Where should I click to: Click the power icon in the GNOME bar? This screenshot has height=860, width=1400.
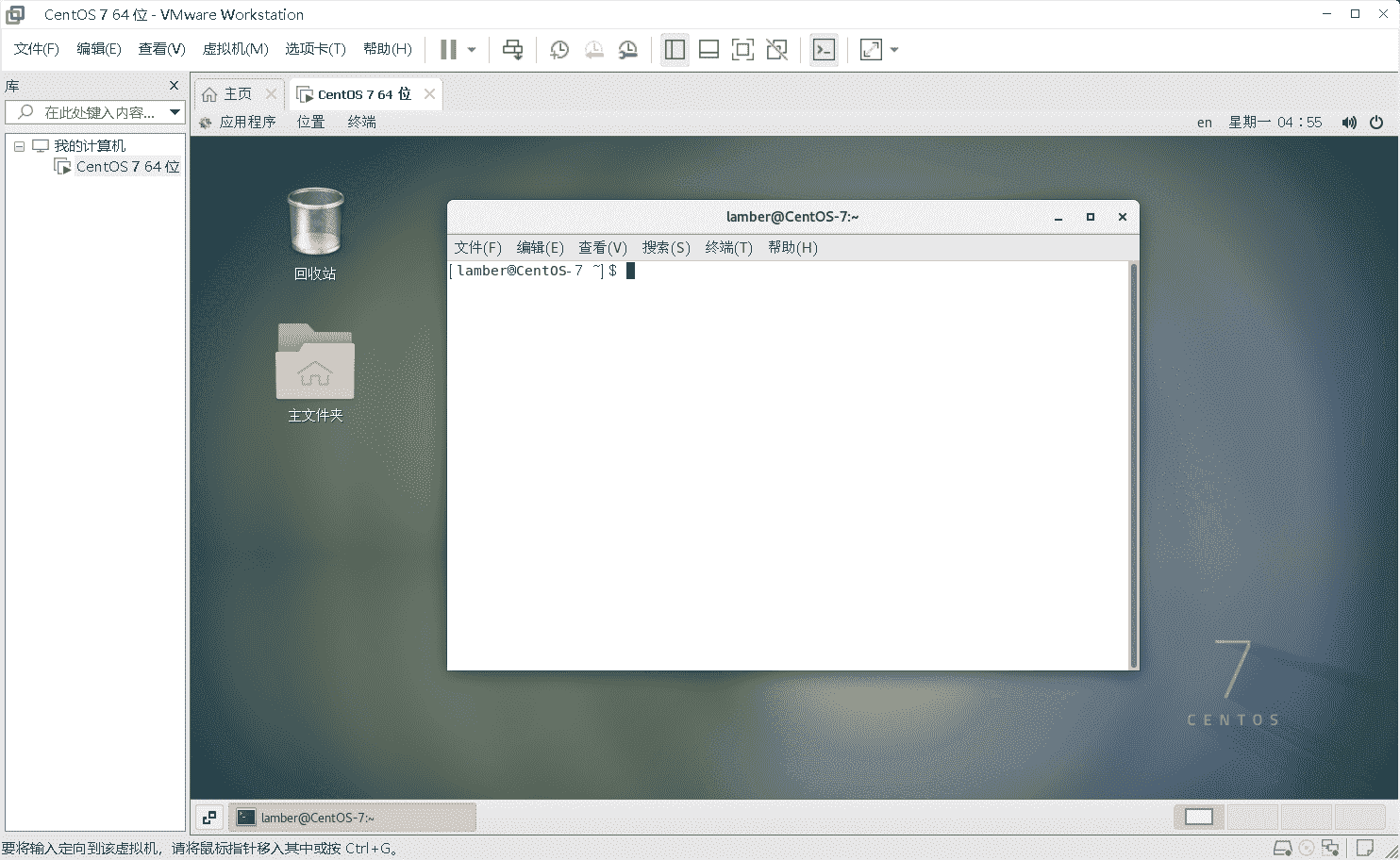point(1376,123)
